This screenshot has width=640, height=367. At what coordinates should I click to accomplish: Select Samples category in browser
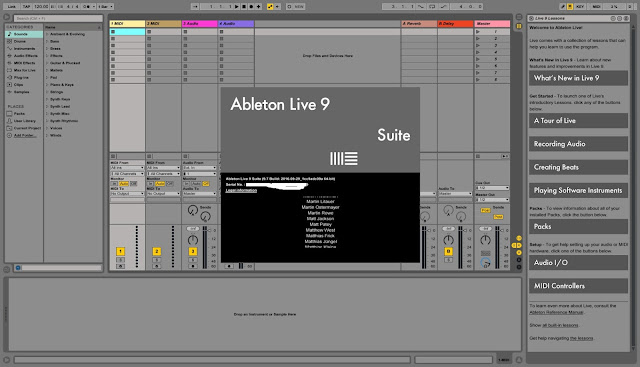24,92
